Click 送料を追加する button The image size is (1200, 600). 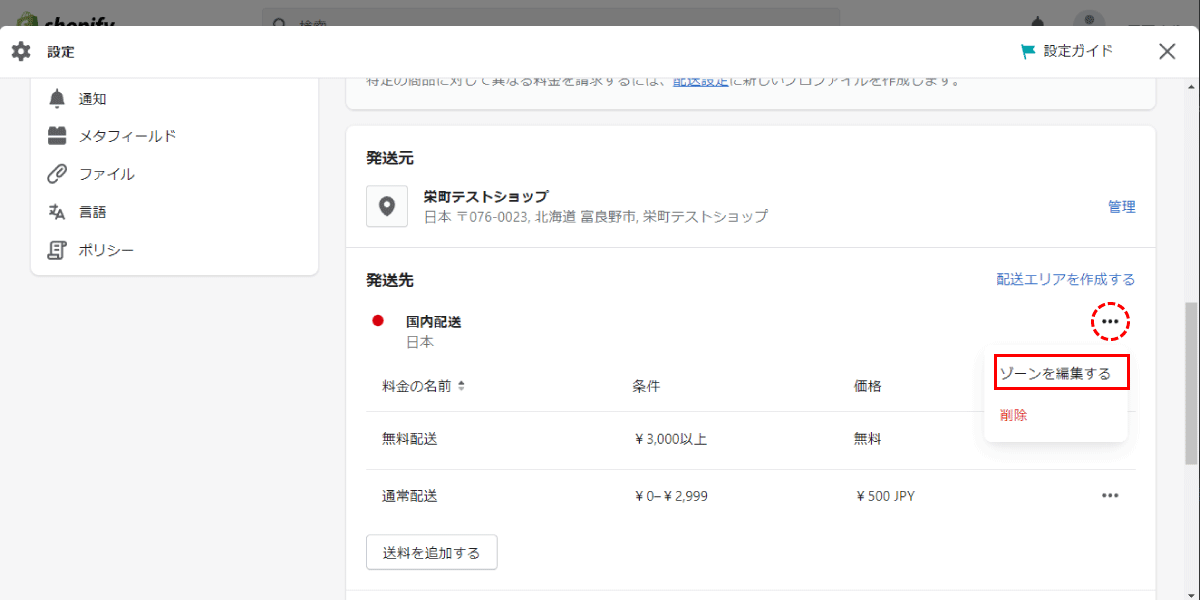(432, 552)
